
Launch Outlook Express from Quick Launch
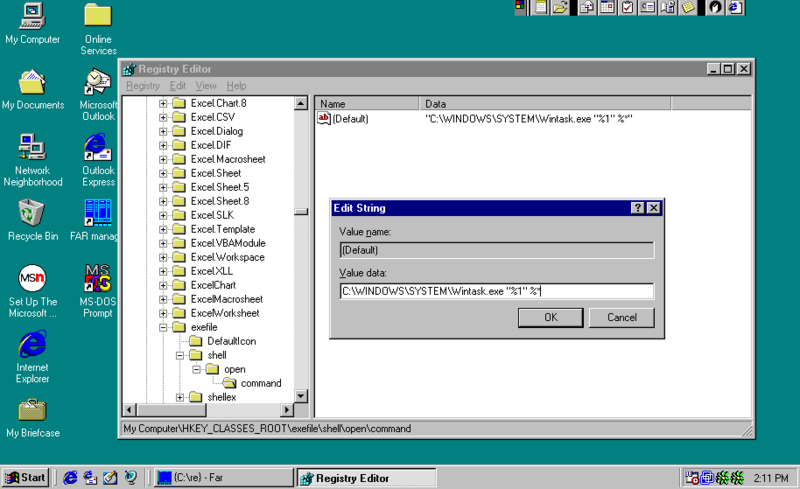coord(90,477)
